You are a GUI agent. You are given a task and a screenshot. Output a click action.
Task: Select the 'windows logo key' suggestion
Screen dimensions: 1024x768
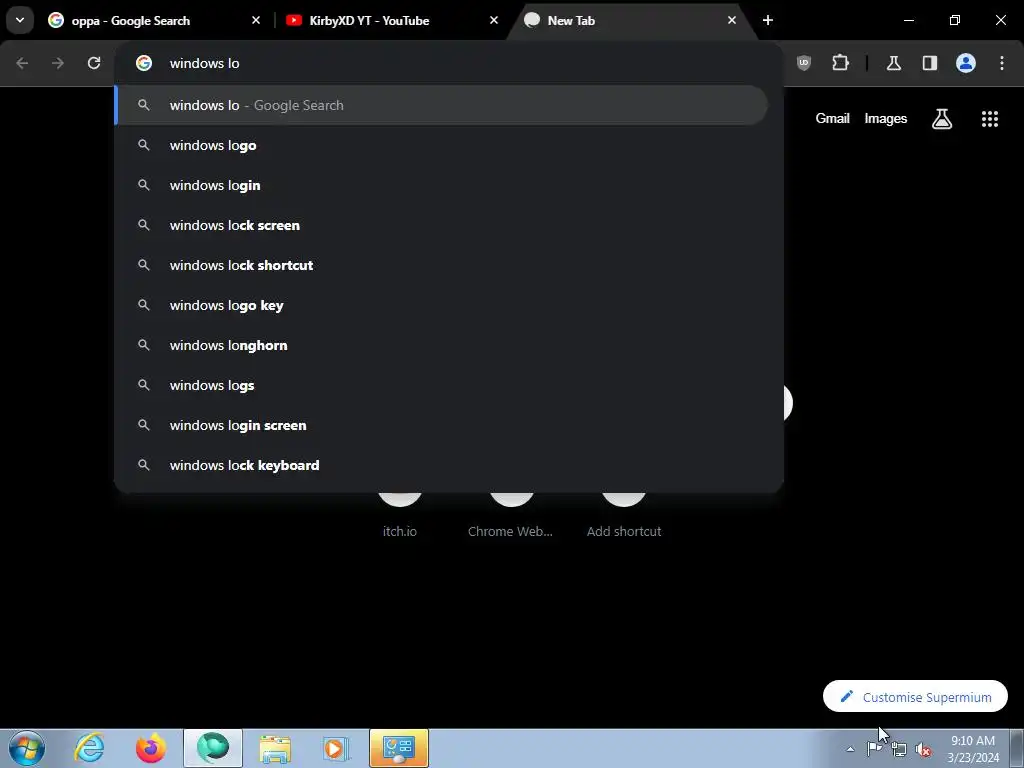click(x=441, y=305)
